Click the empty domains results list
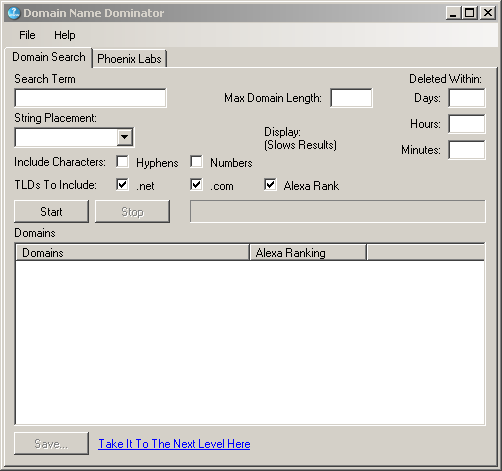 (250, 342)
